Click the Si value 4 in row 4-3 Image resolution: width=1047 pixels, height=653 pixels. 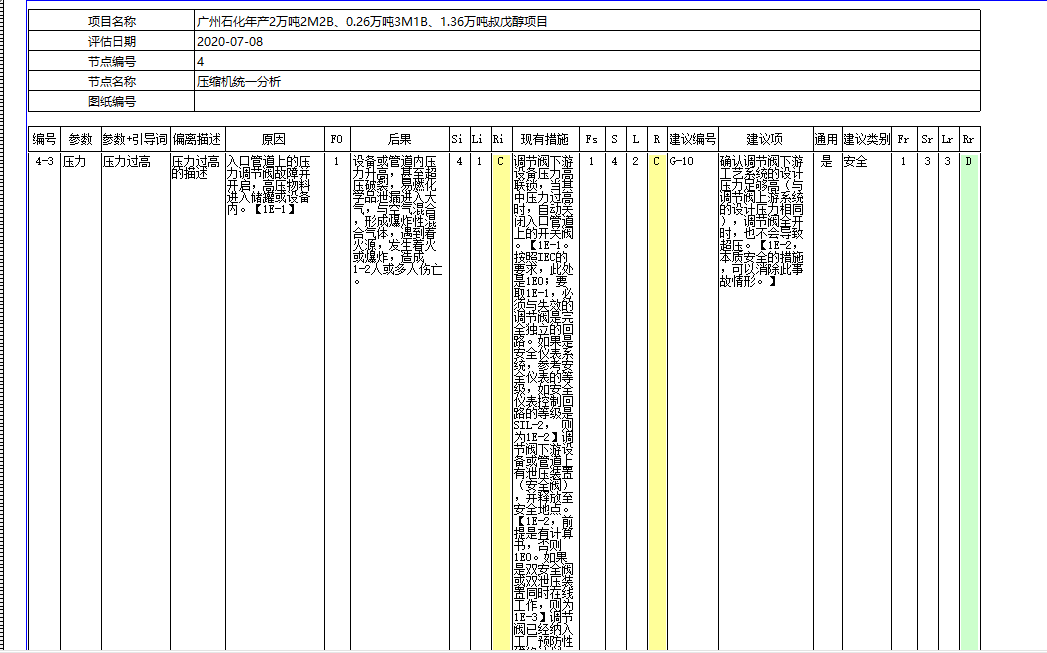pyautogui.click(x=459, y=162)
